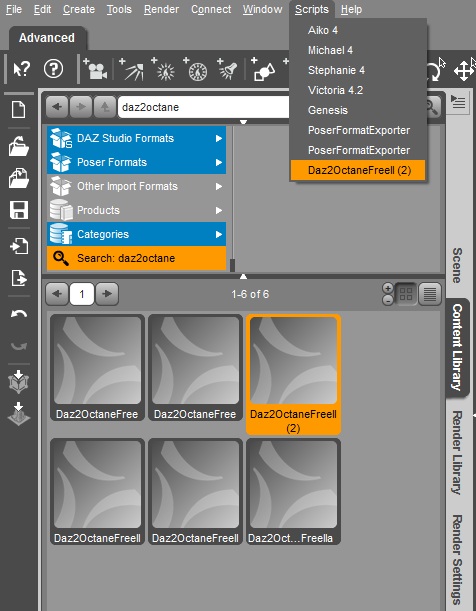Run Daz2OctaneFreeII (2) from Scripts menu
This screenshot has height=611, width=476.
click(358, 170)
